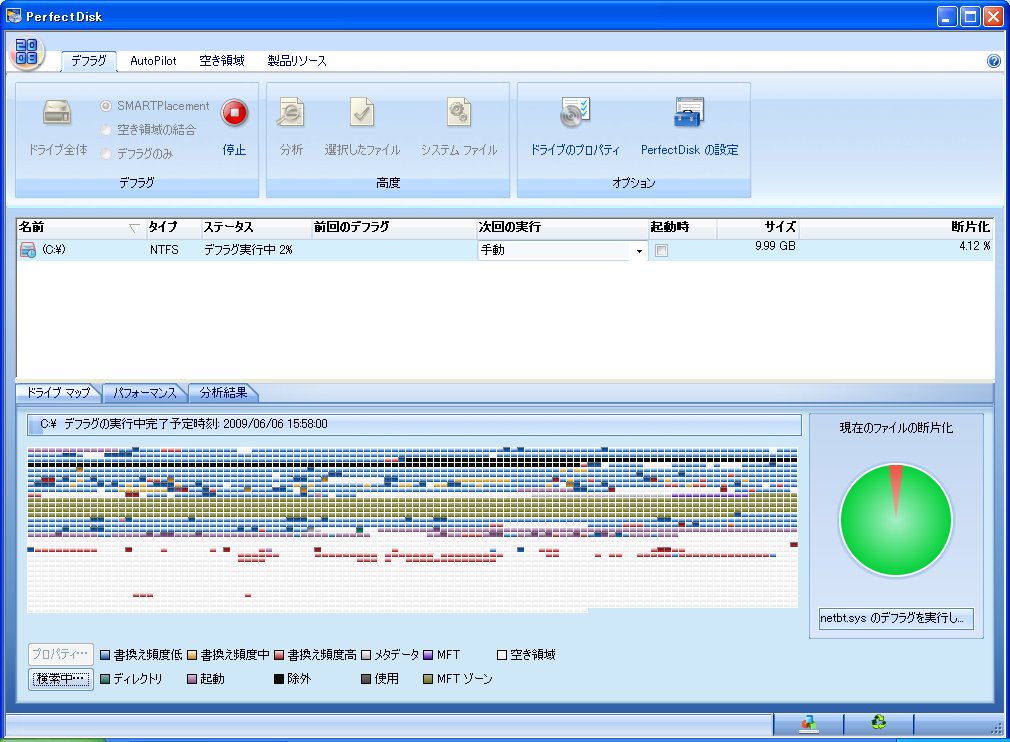Click the 検索中… button

click(61, 679)
